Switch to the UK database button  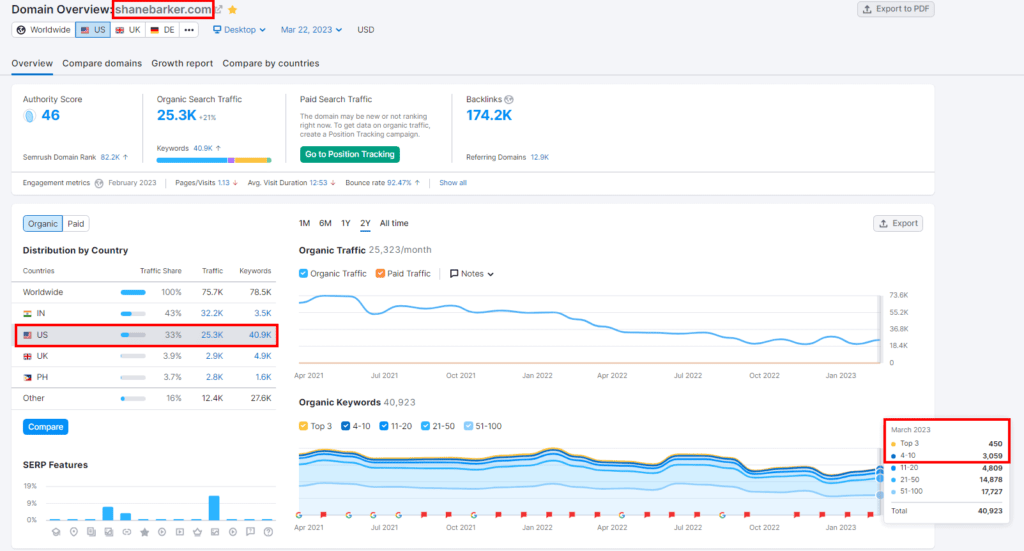tap(128, 30)
